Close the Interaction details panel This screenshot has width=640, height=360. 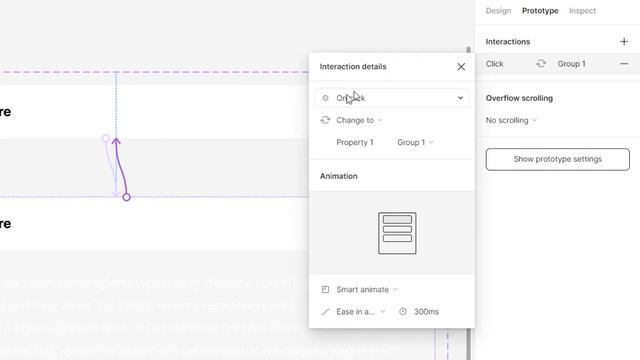461,67
